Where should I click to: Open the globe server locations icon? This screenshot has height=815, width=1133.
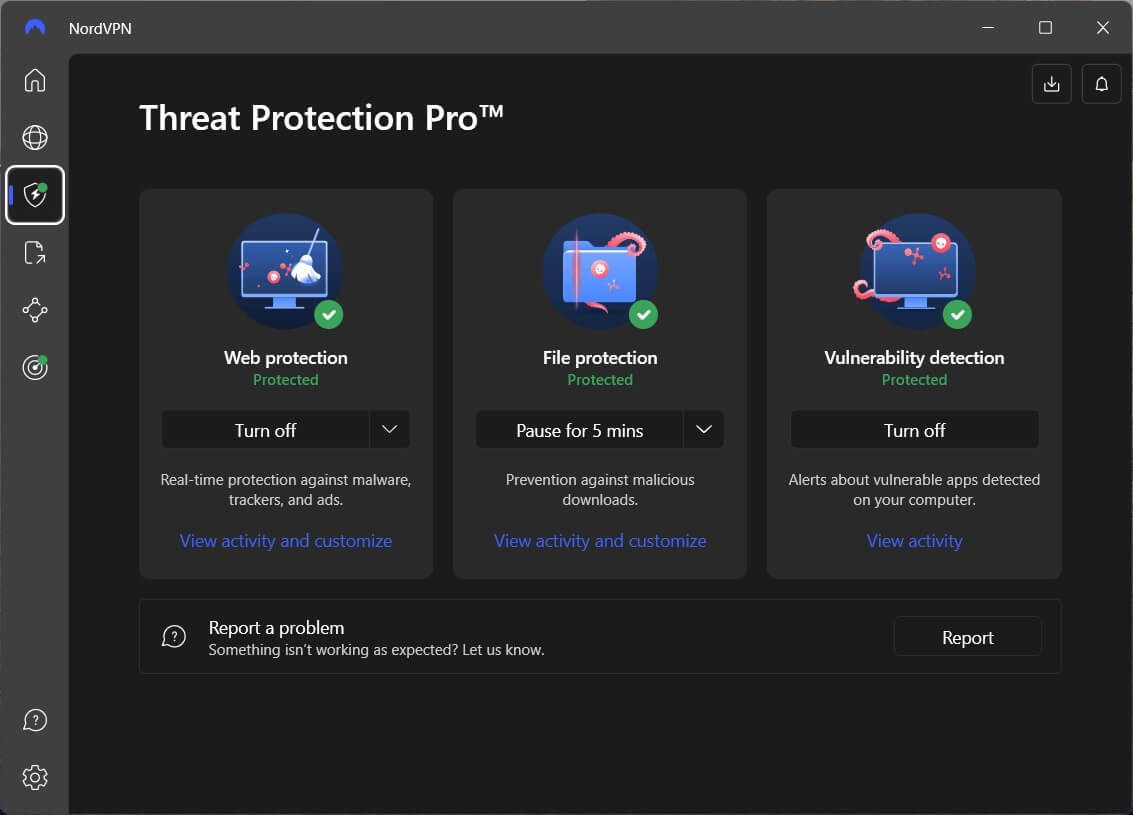click(35, 137)
